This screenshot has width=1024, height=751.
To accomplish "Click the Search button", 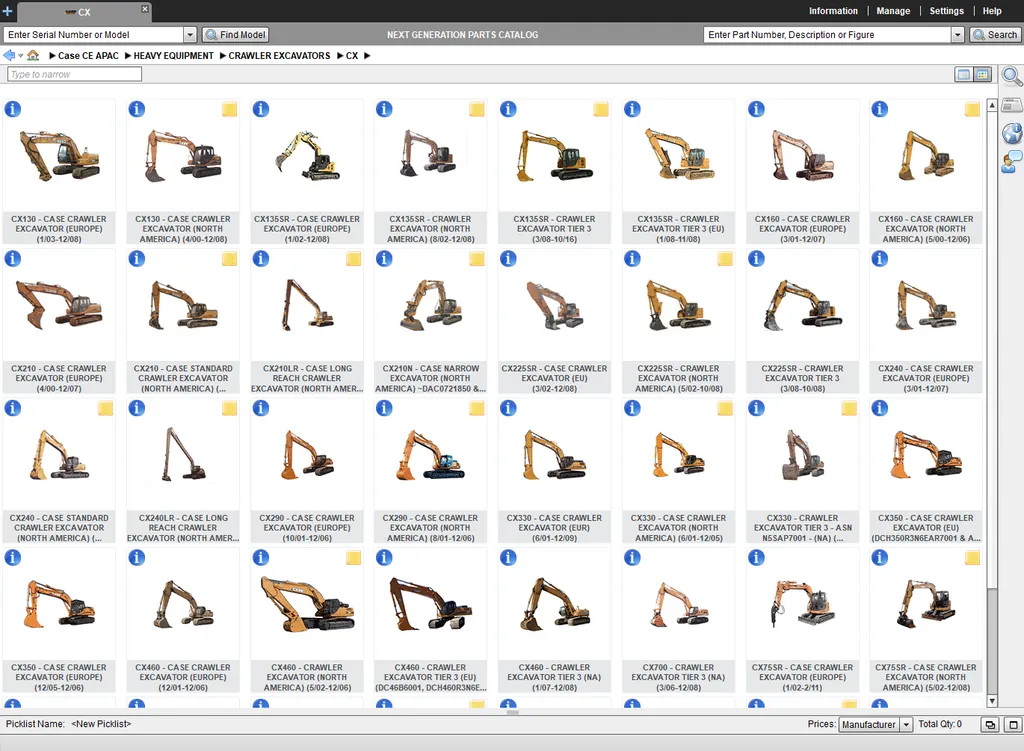I will point(995,35).
